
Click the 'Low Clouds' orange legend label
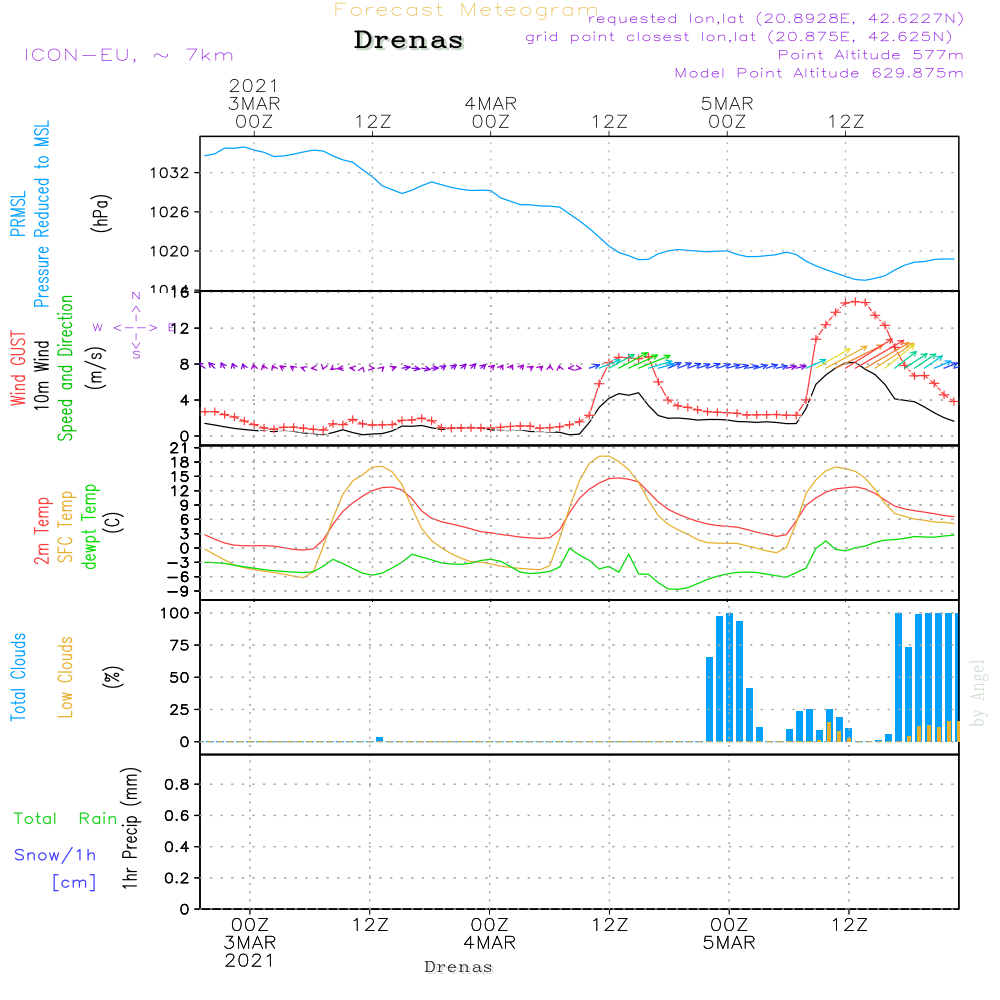click(x=66, y=677)
